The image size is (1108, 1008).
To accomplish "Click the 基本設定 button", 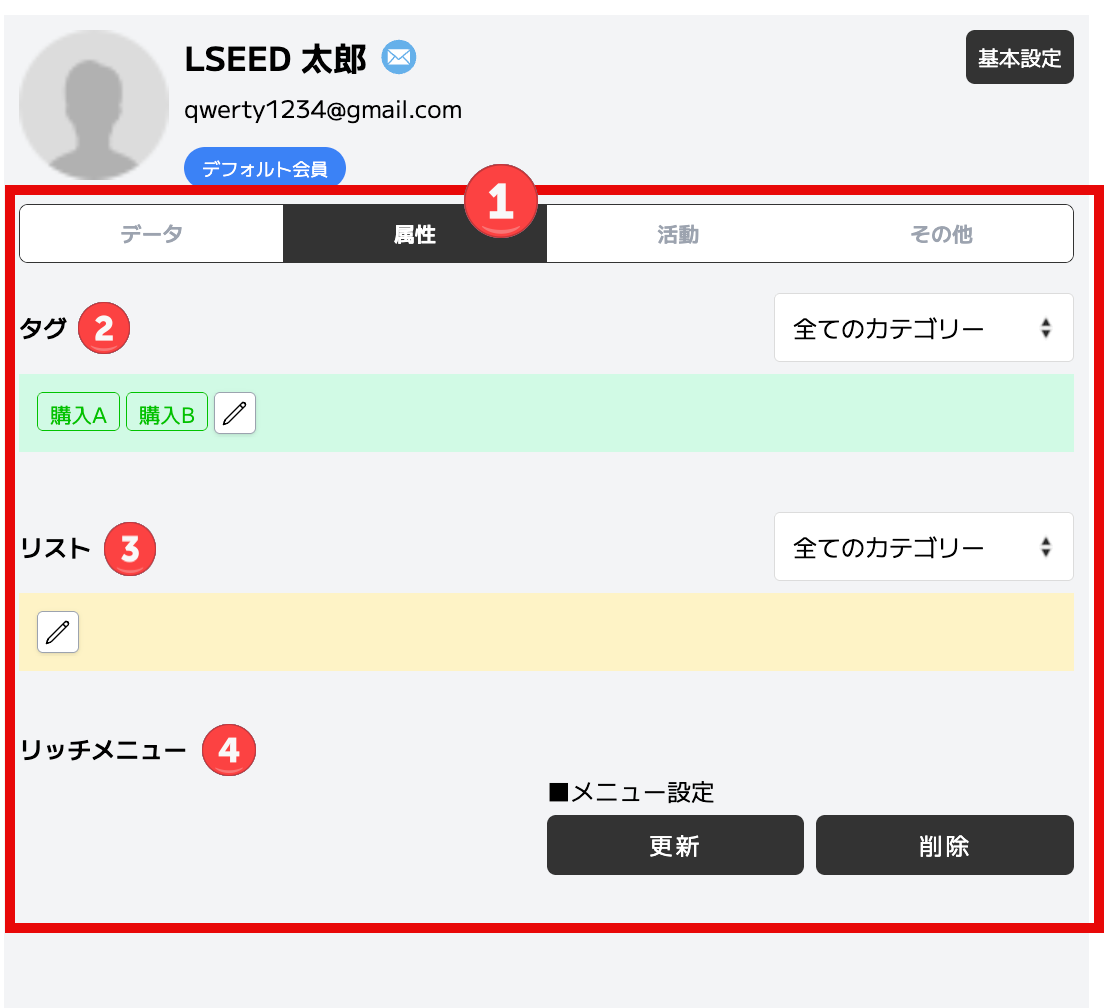I will (x=1020, y=57).
